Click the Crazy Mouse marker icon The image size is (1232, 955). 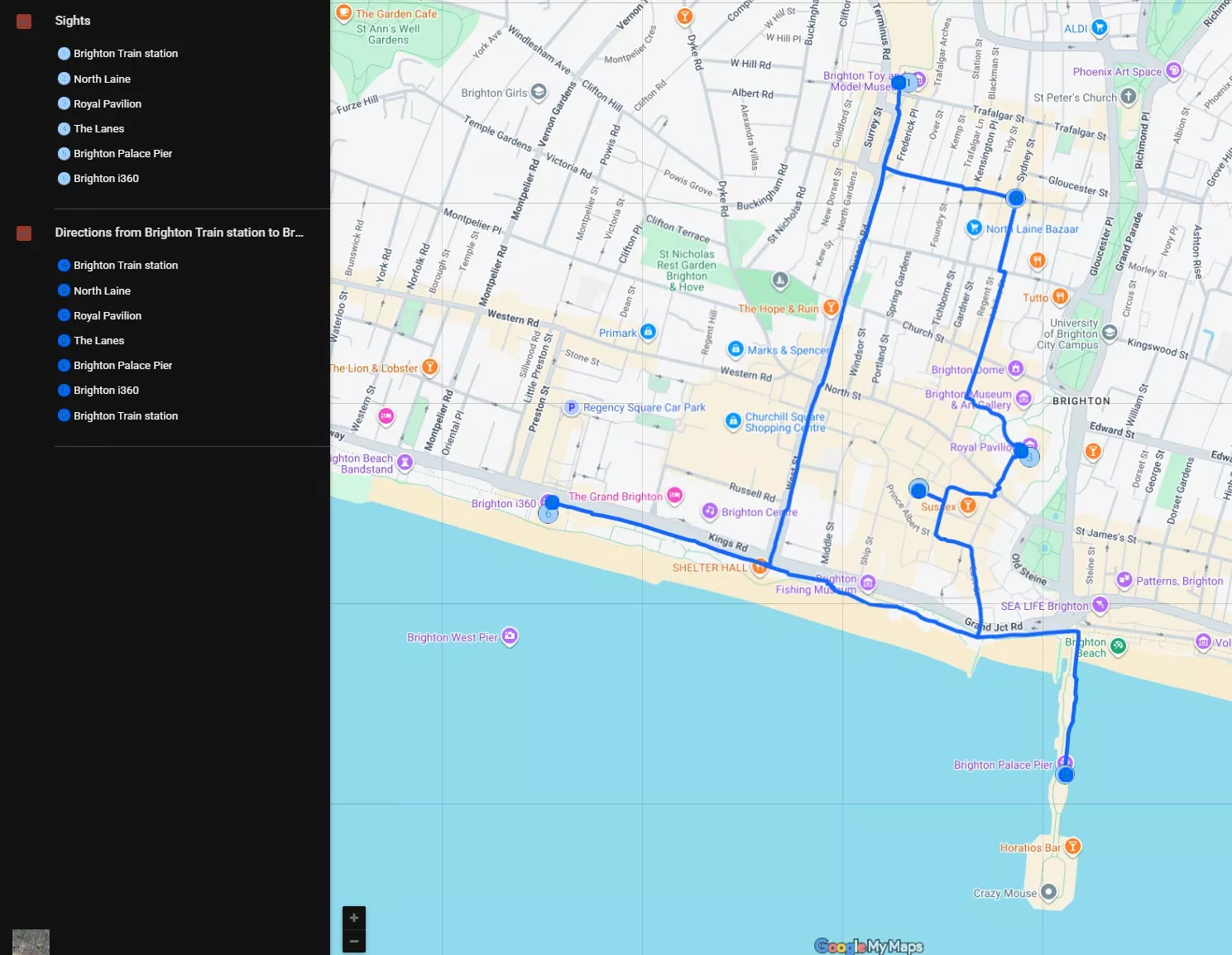tap(1048, 891)
